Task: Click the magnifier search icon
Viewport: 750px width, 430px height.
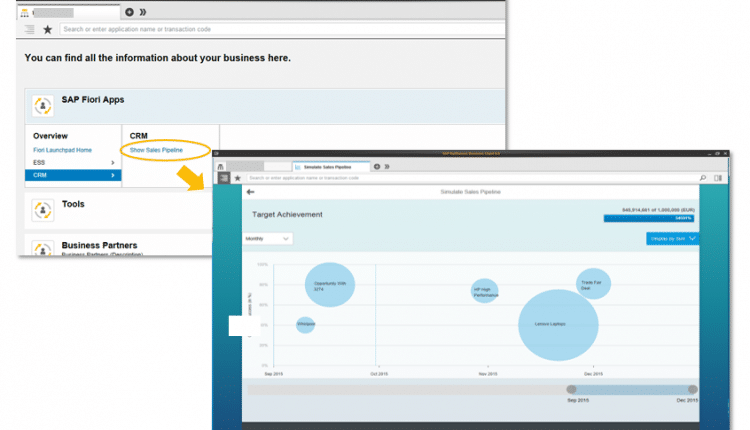Action: coord(703,178)
